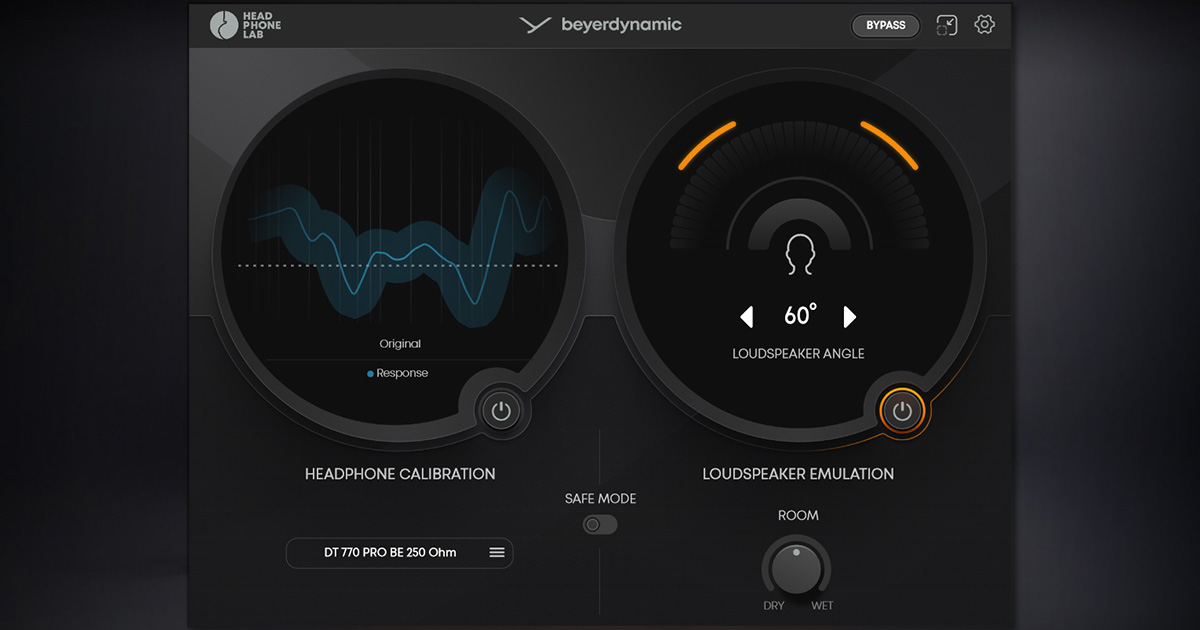Enable Safe Mode
This screenshot has width=1200, height=630.
pos(599,524)
